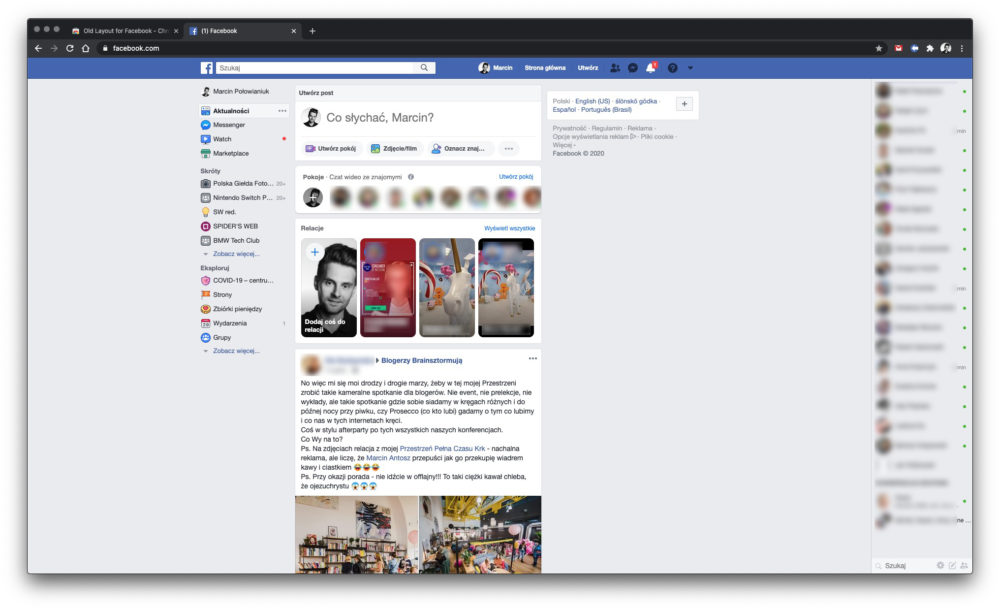Expand Zobacz więcej under Skróty
Image resolution: width=1000 pixels, height=610 pixels.
click(x=236, y=254)
